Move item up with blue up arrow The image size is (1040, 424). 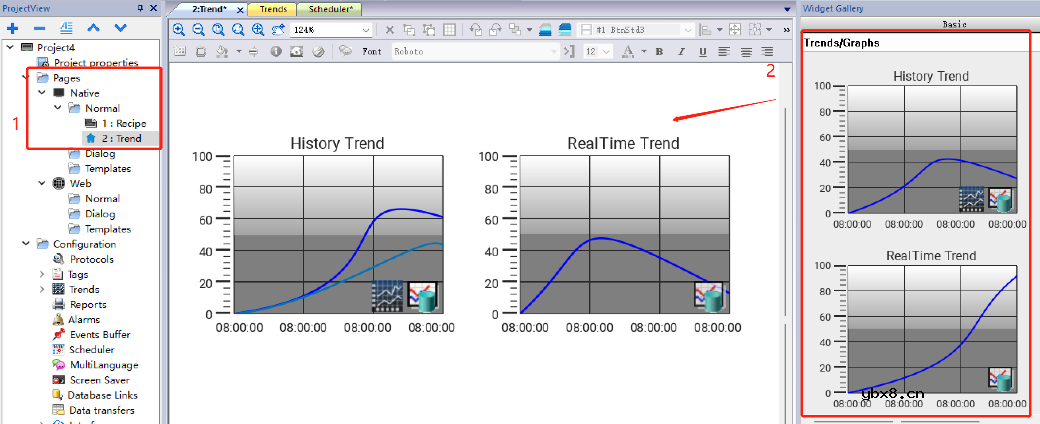click(94, 28)
